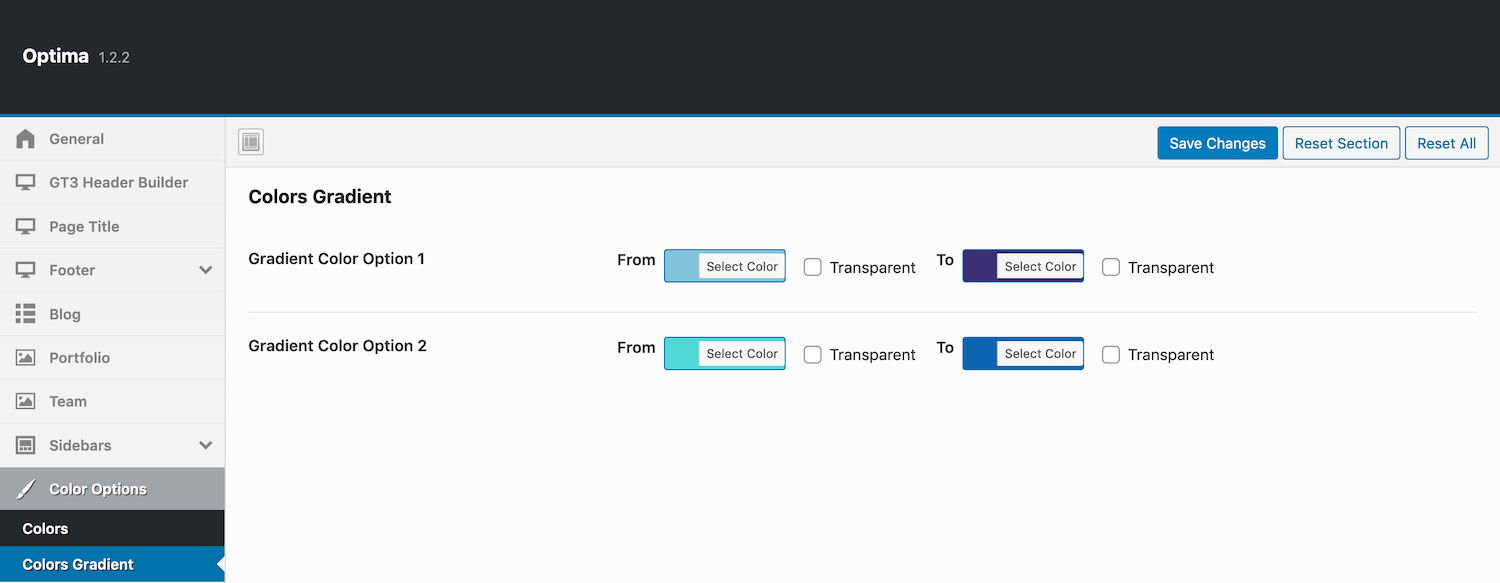Enable Transparent for Gradient Option 1 From color
This screenshot has height=583, width=1500.
(x=812, y=267)
